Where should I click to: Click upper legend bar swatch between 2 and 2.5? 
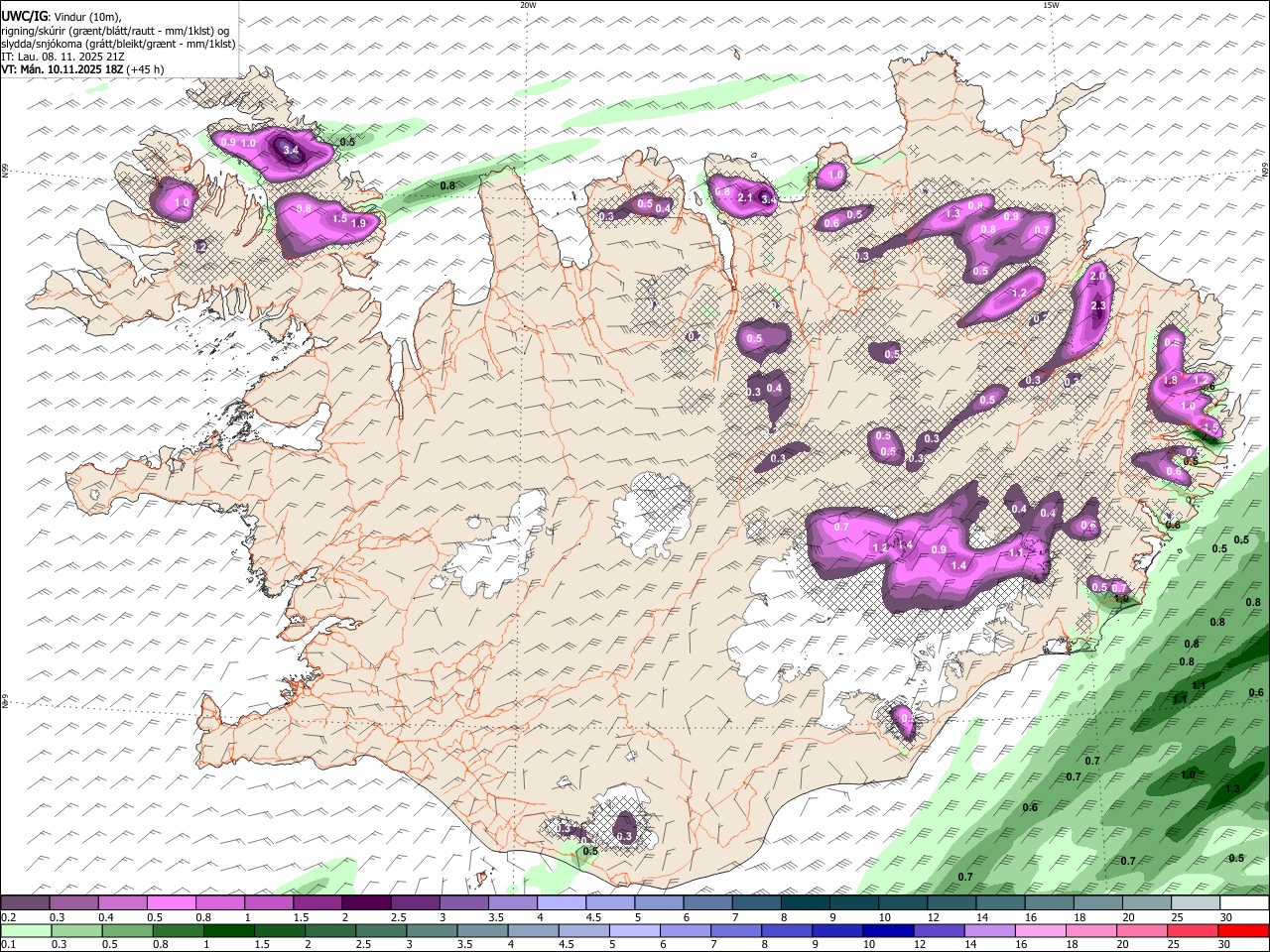pos(365,903)
